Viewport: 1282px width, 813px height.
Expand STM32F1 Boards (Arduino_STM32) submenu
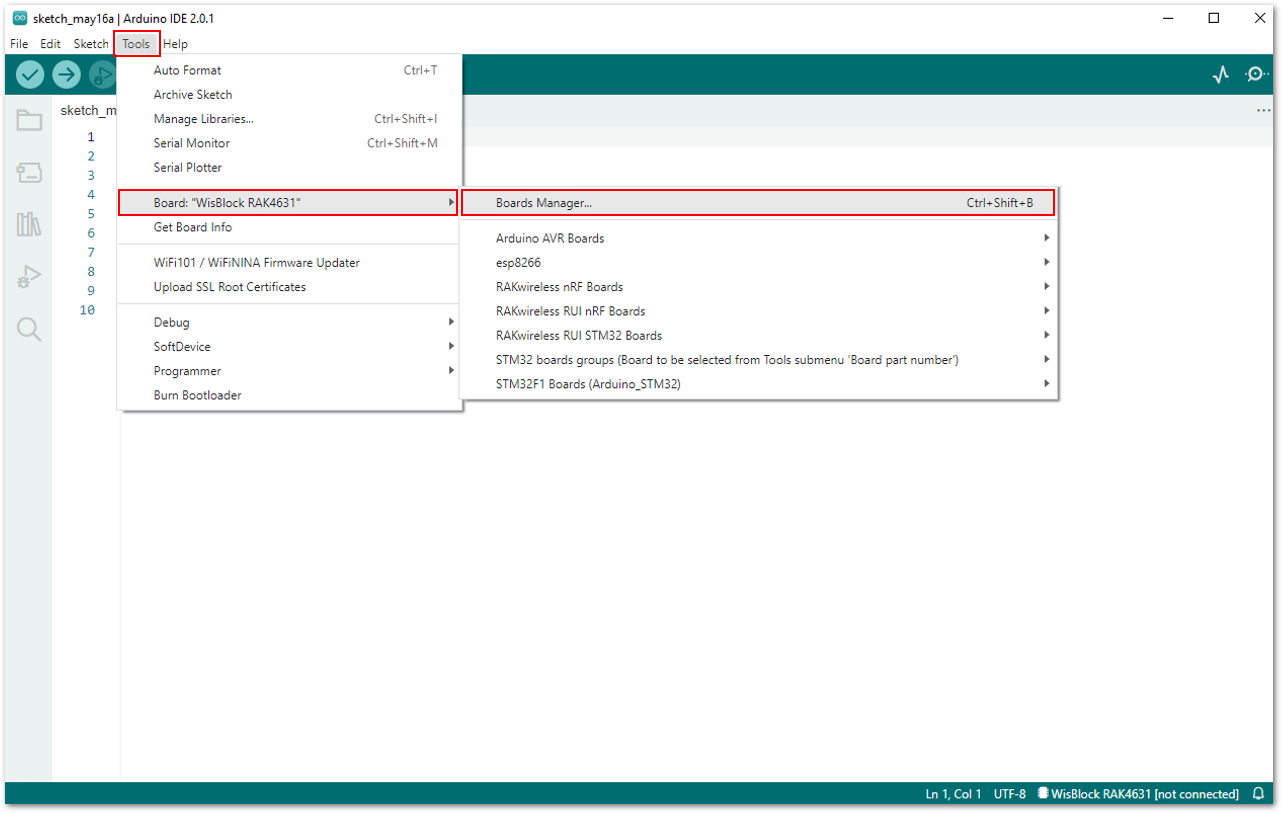758,384
